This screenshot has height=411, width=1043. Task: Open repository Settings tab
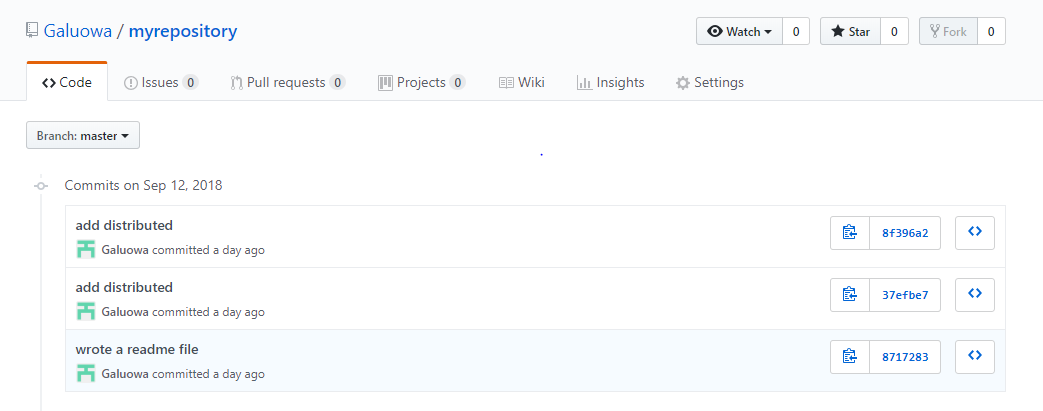(710, 82)
